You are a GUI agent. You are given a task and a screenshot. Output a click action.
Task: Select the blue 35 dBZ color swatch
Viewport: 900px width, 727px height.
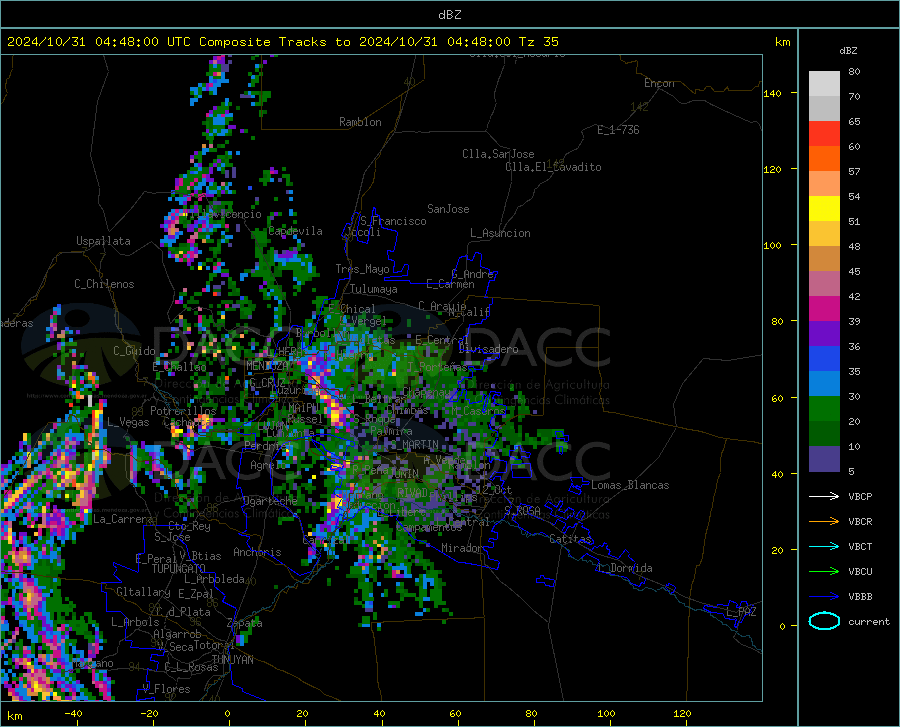(x=824, y=359)
